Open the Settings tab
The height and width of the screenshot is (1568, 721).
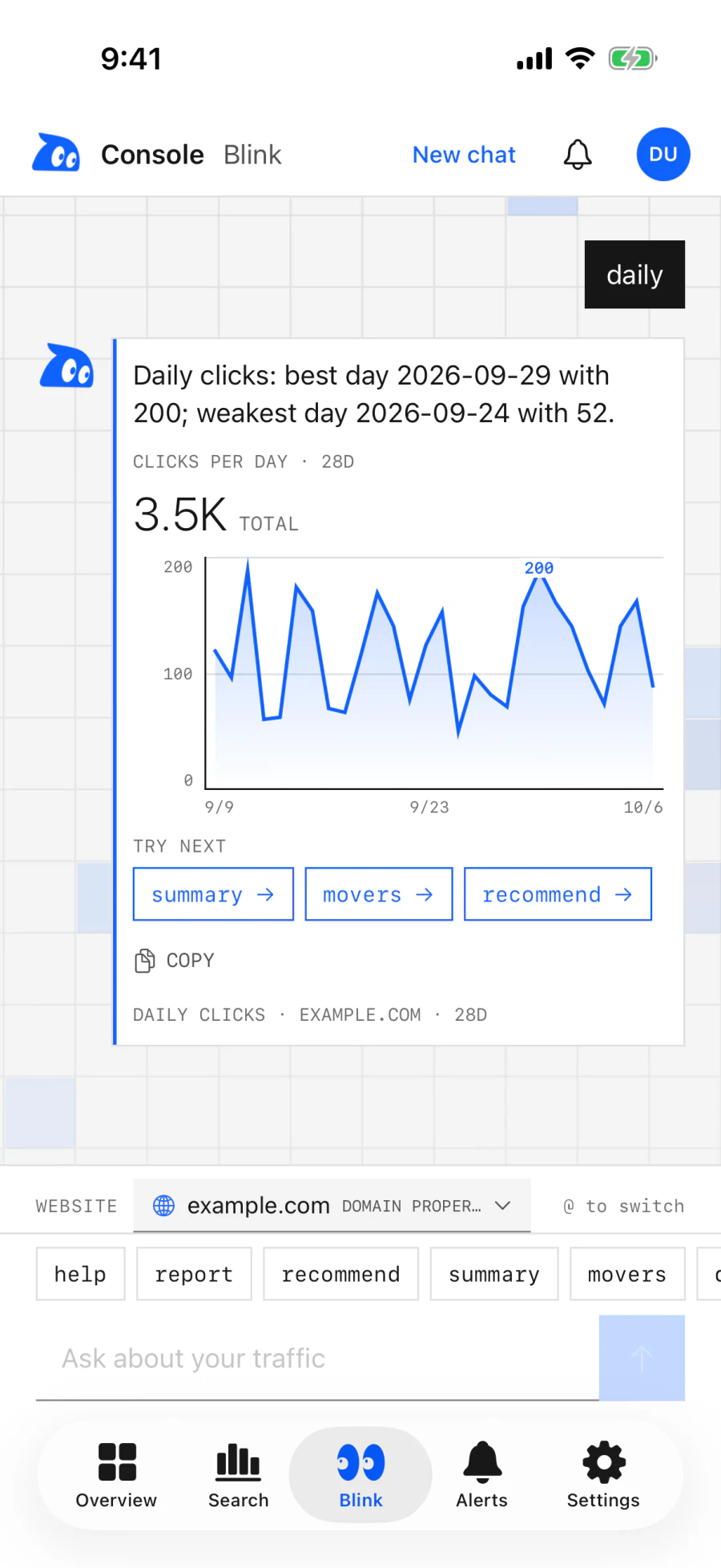click(603, 1475)
